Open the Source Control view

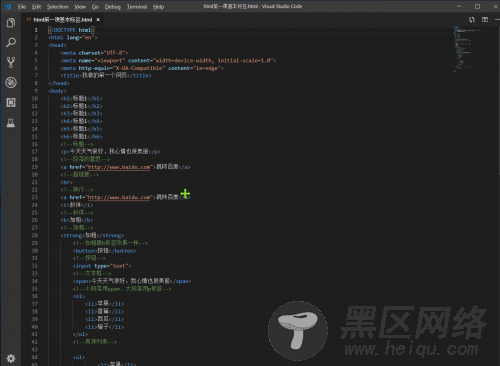click(11, 62)
